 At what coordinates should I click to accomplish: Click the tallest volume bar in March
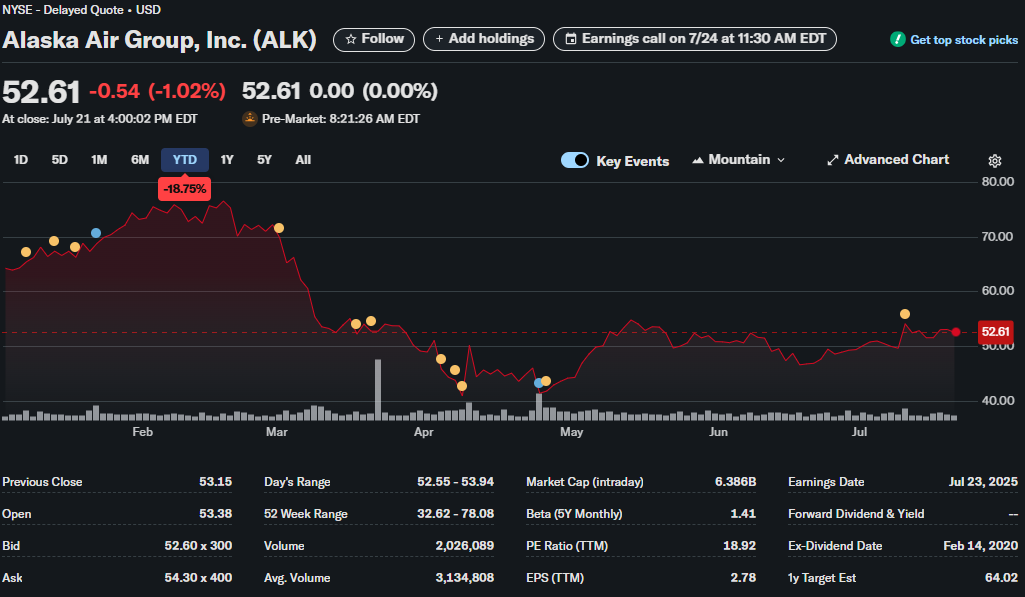coord(378,389)
